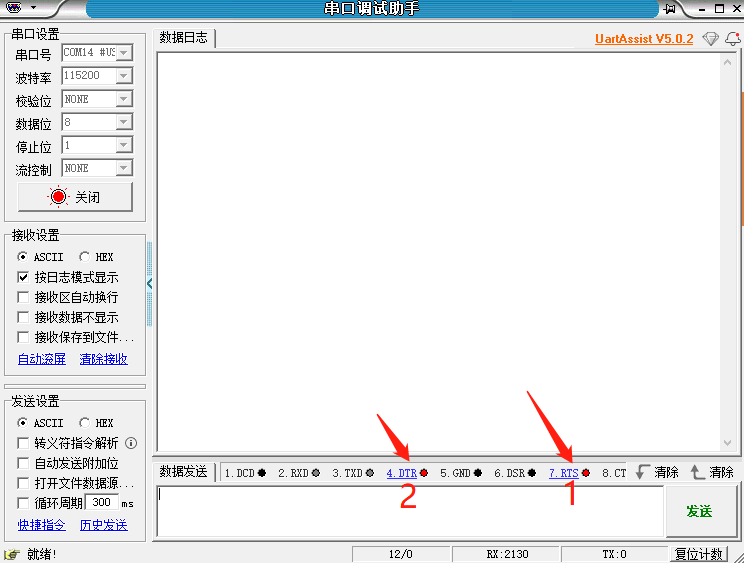Screen dimensions: 744x563
Task: Click the 4.DTR signal indicator
Action: point(402,473)
